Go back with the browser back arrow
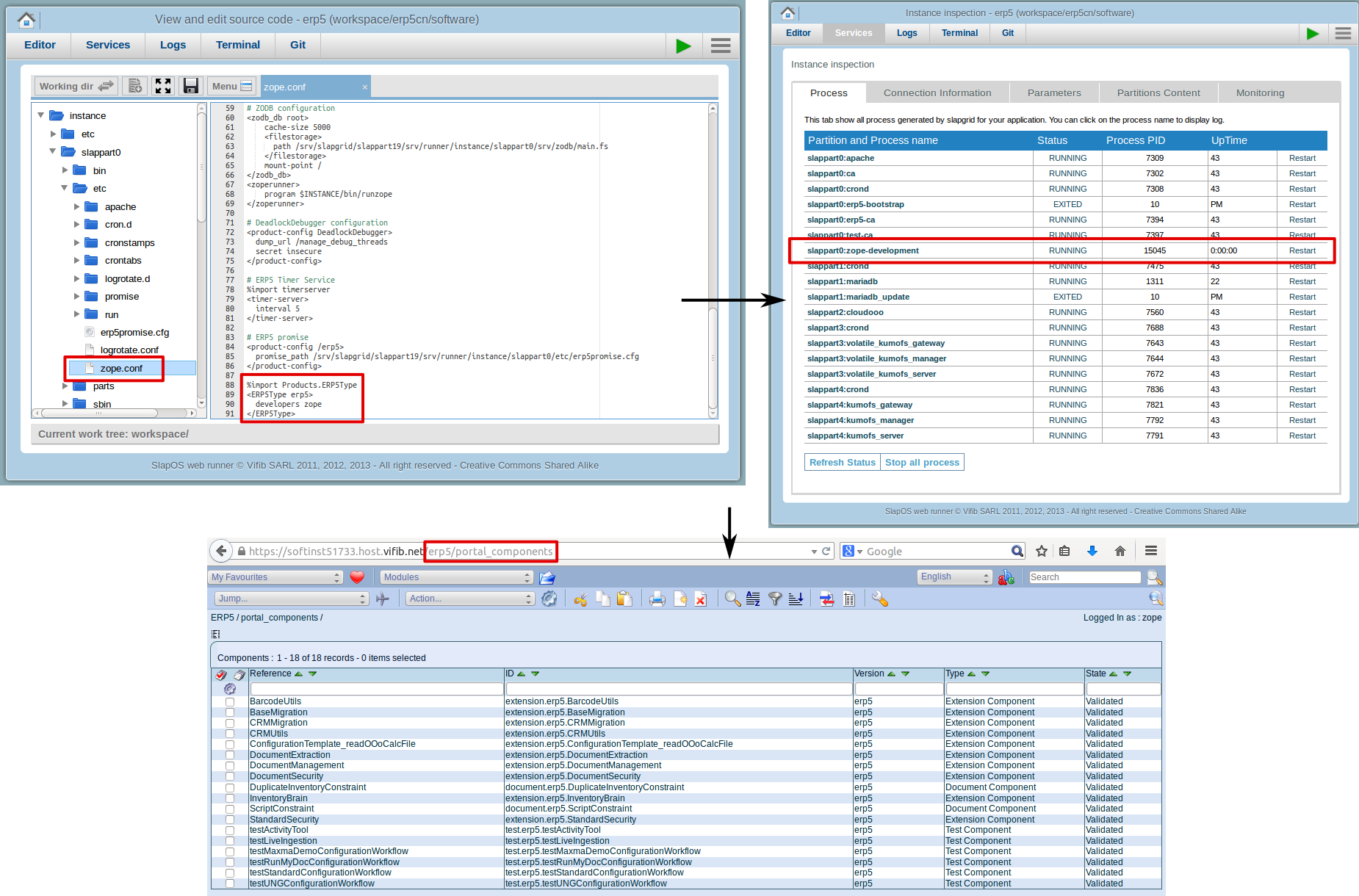The height and width of the screenshot is (896, 1359). tap(221, 551)
